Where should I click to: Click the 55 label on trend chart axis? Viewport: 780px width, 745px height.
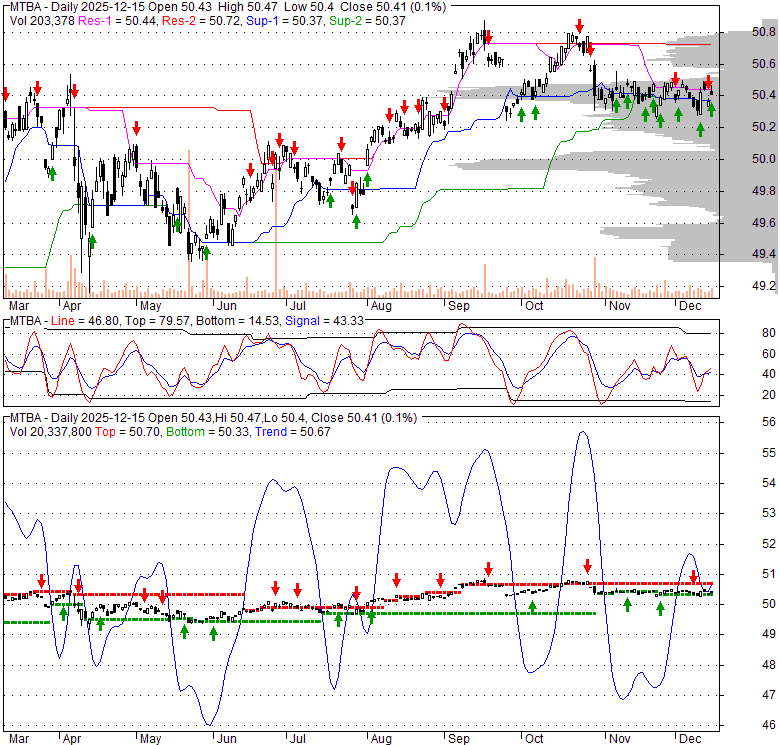[x=769, y=453]
